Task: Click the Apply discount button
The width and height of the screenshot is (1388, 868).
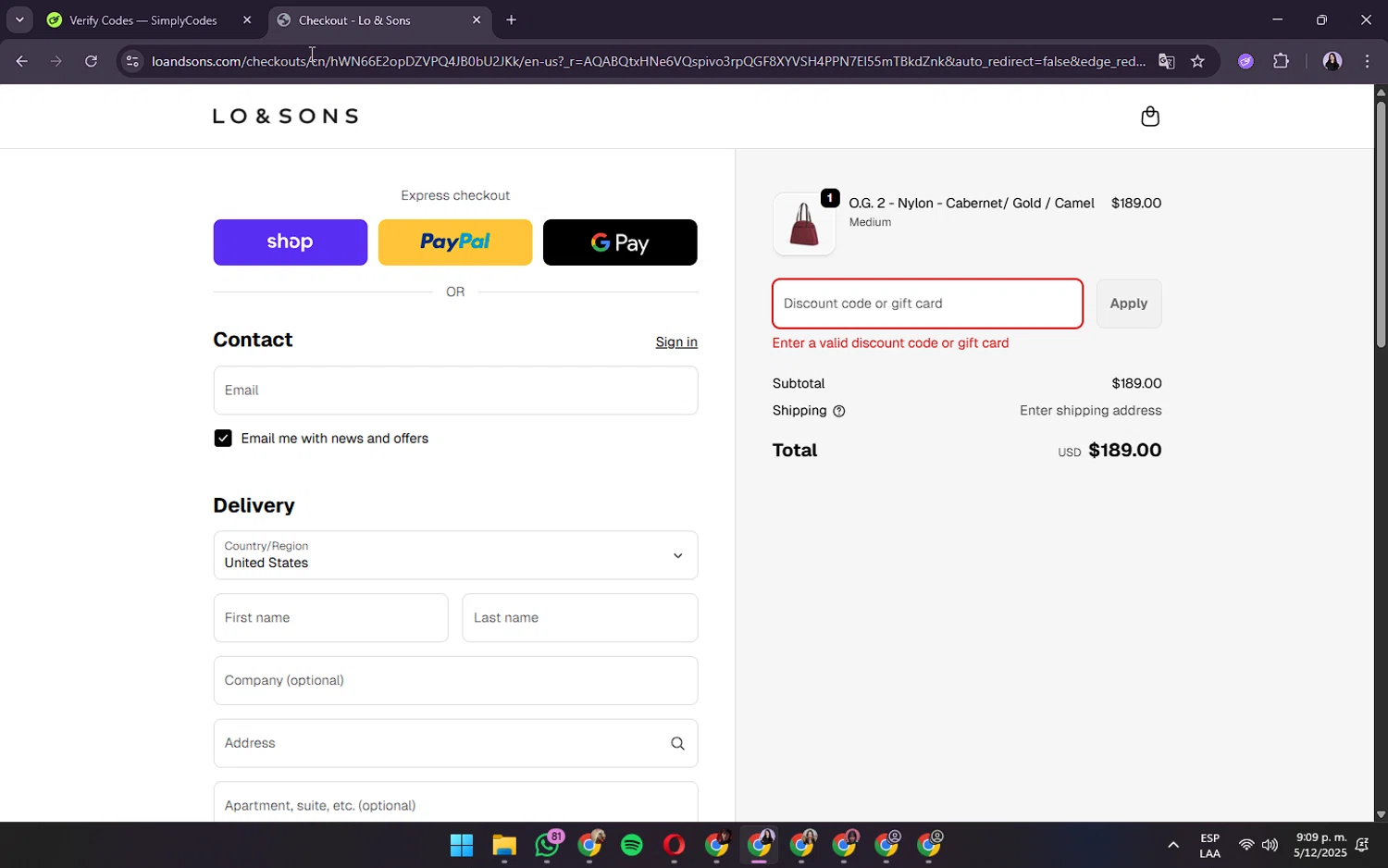Action: point(1129,304)
